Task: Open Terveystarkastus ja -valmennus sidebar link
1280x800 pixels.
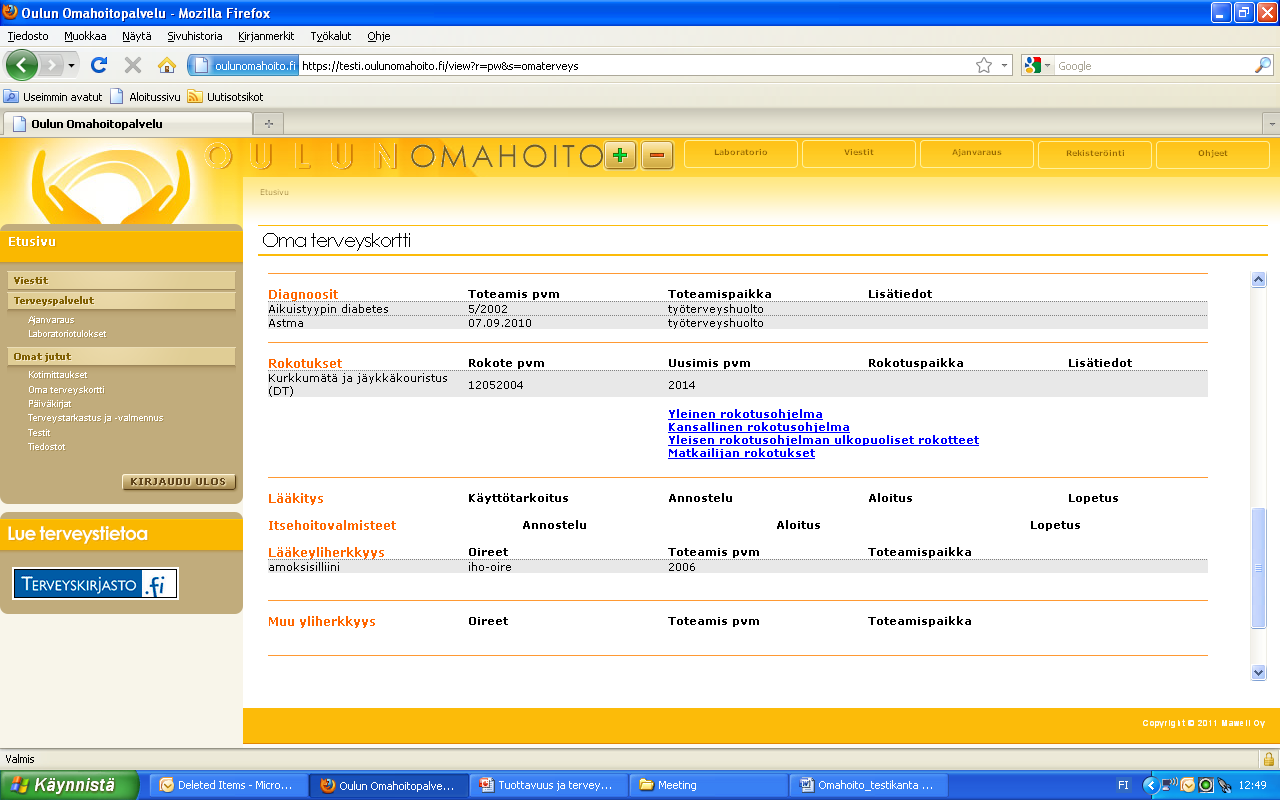Action: [95, 418]
